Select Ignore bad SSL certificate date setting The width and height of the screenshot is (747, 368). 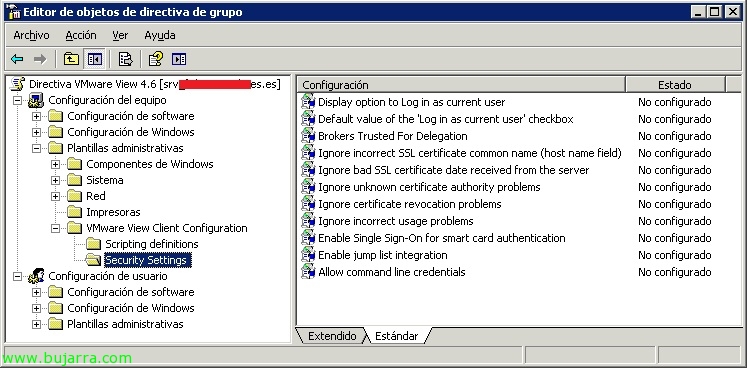click(x=454, y=170)
